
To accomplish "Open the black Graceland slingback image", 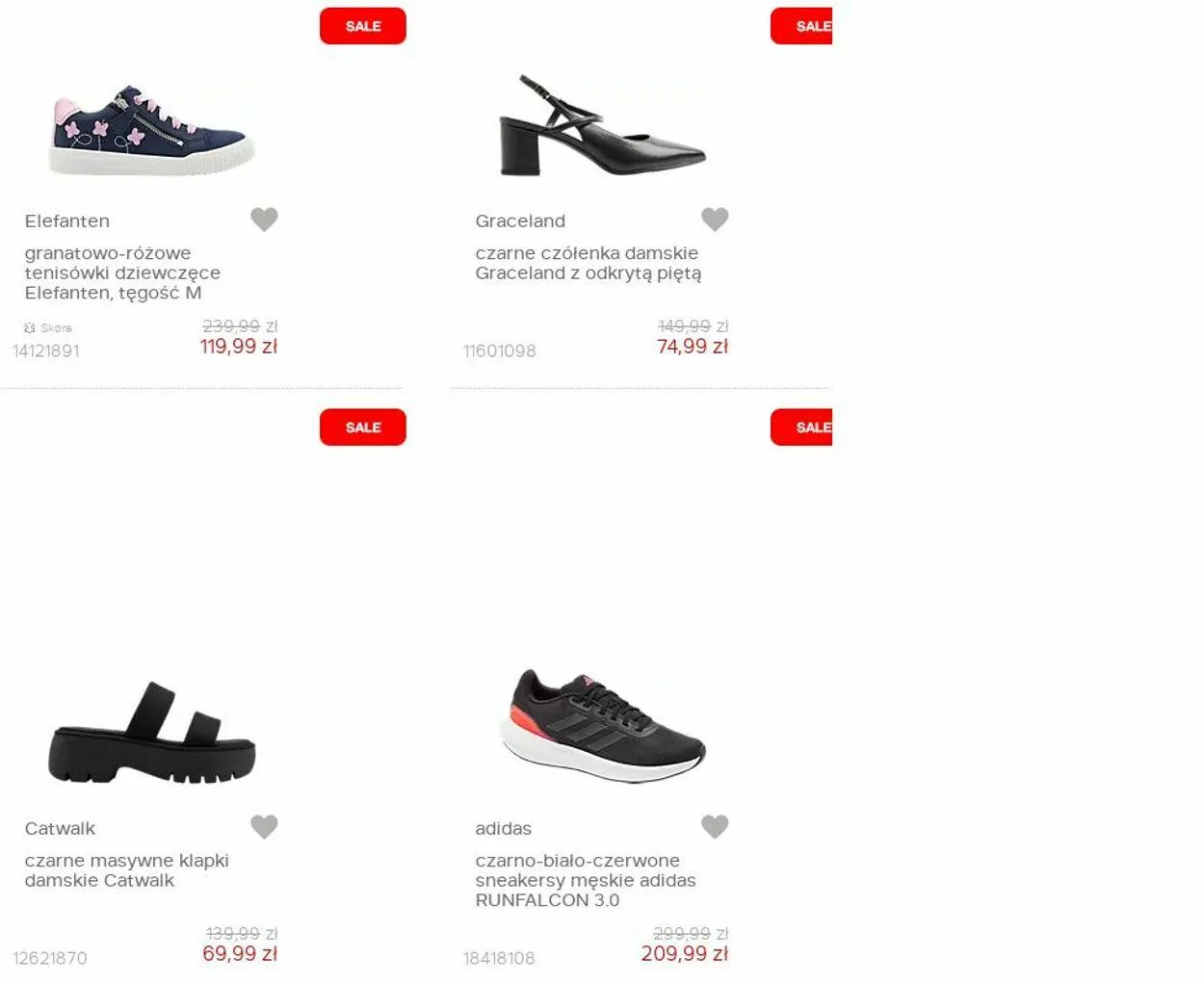I will pyautogui.click(x=602, y=125).
